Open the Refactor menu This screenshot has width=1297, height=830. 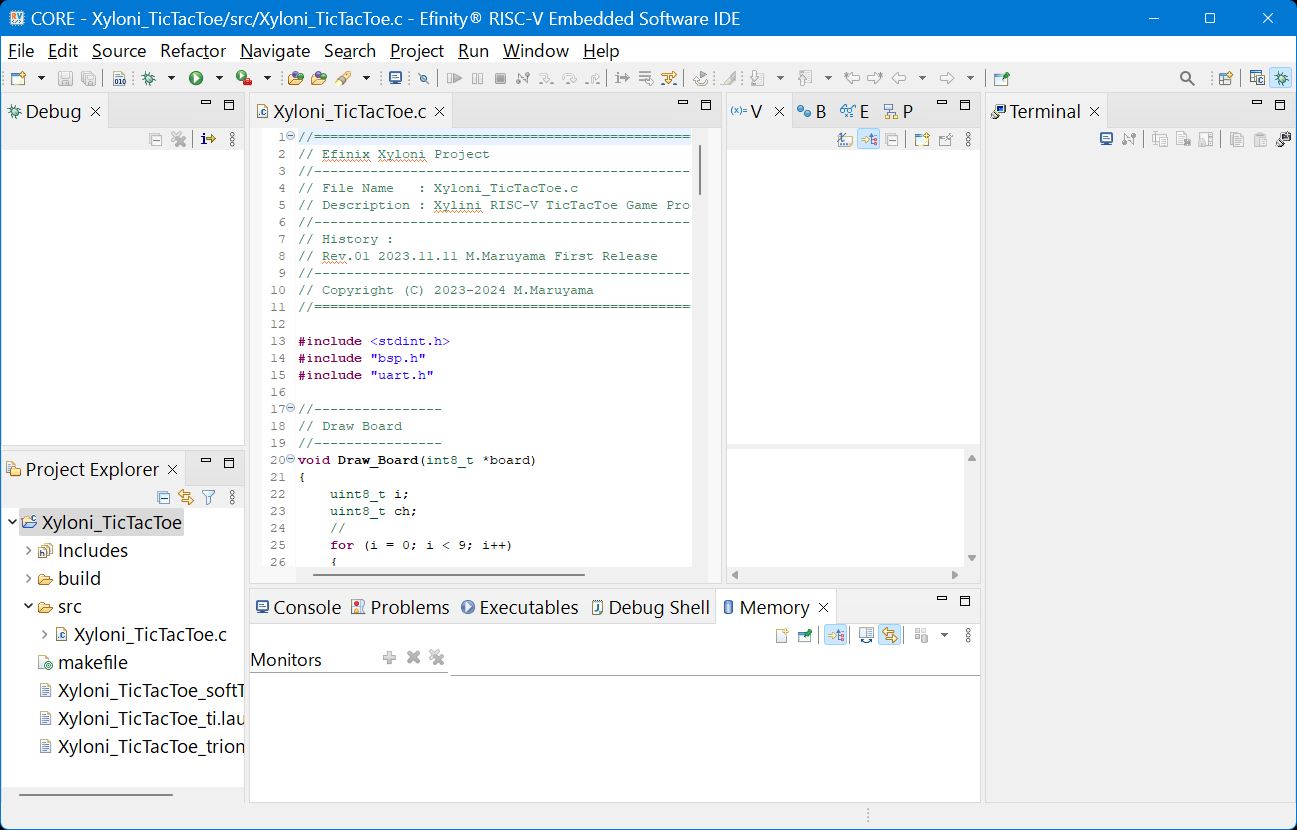(193, 51)
